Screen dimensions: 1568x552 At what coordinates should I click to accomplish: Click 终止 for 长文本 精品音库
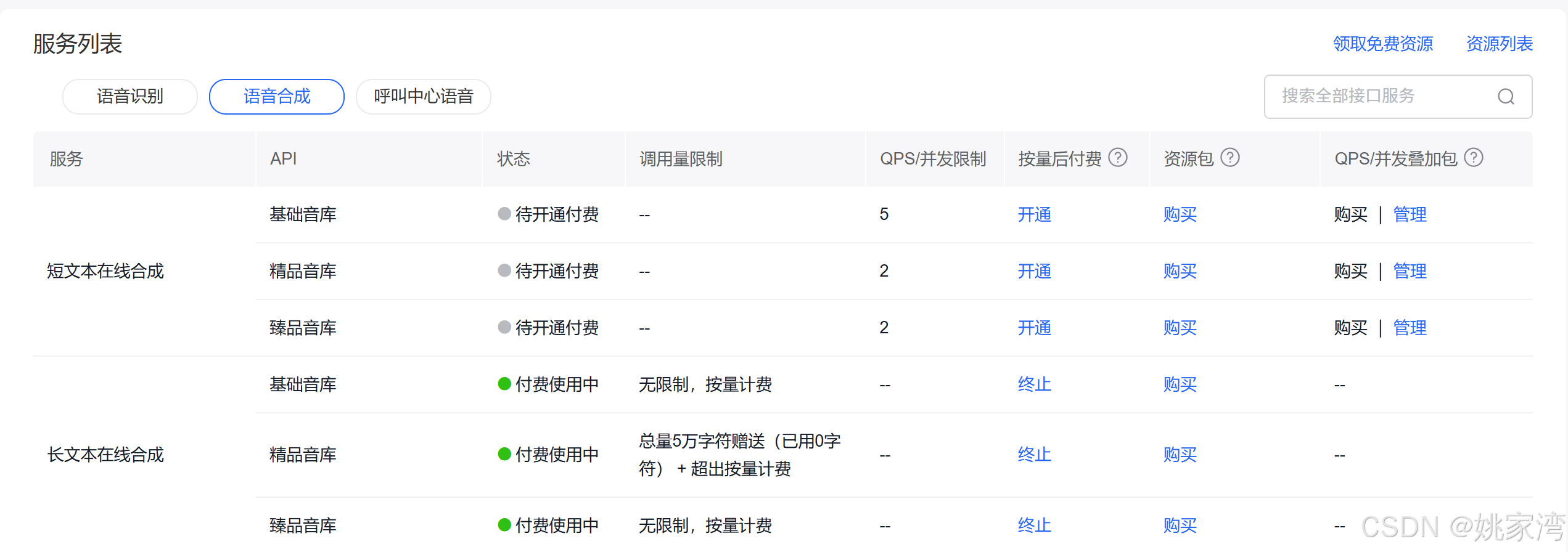(x=1034, y=455)
